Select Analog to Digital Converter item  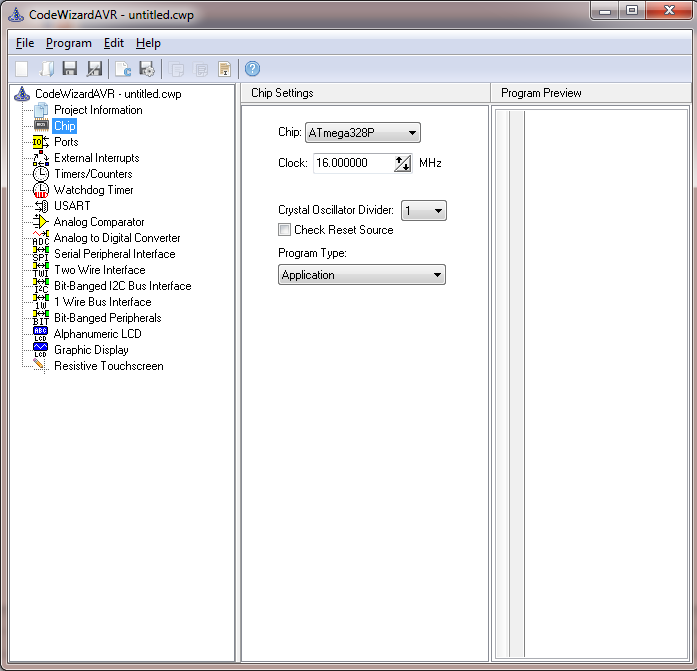click(117, 238)
